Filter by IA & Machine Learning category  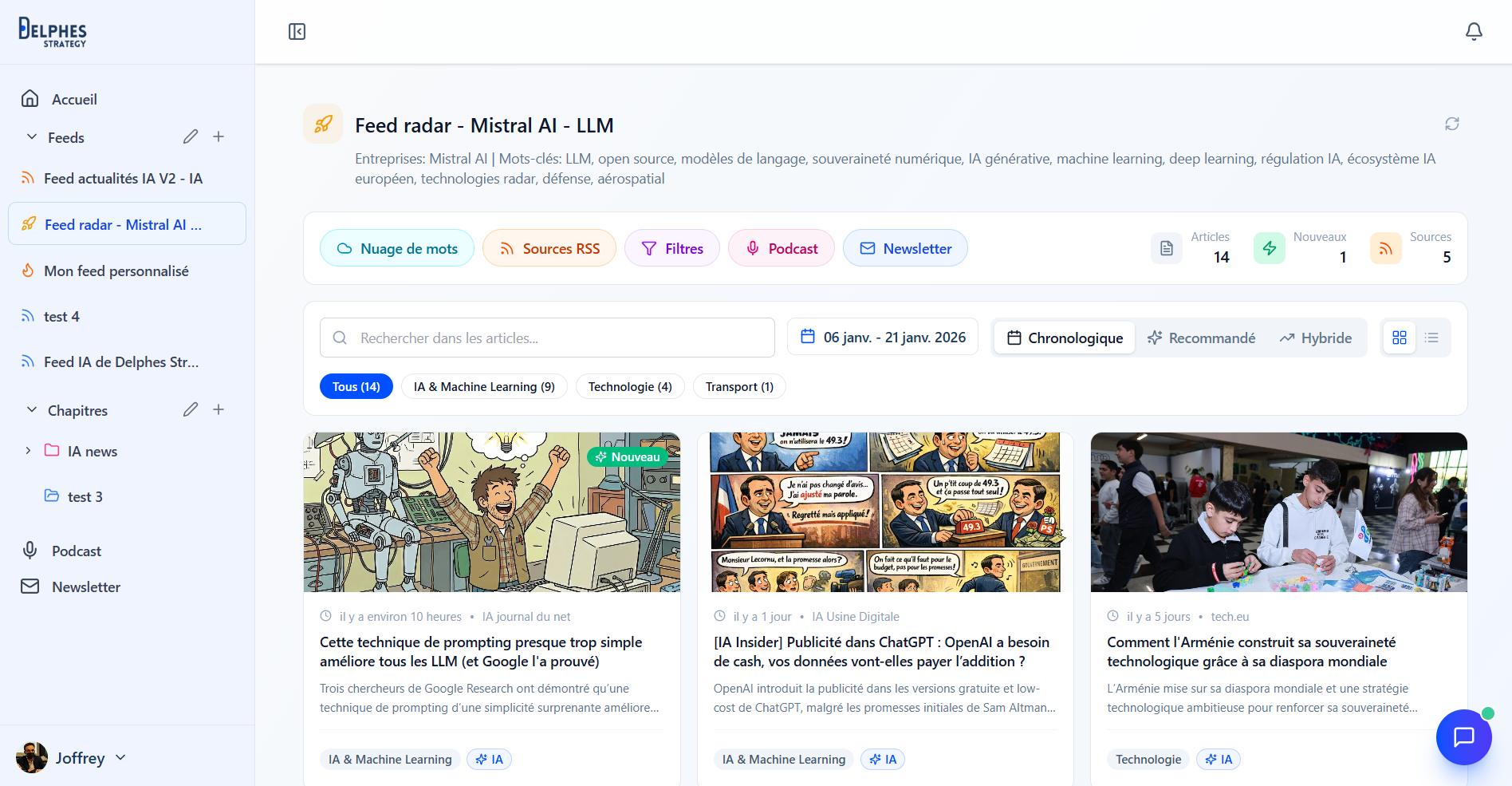point(483,386)
